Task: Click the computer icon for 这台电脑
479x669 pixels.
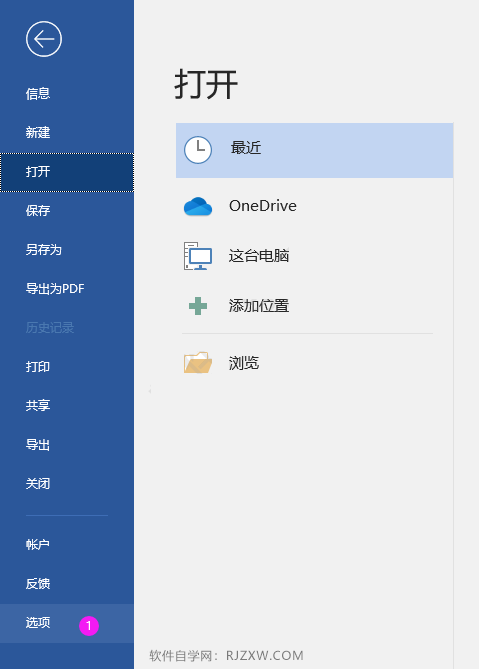Action: [198, 256]
